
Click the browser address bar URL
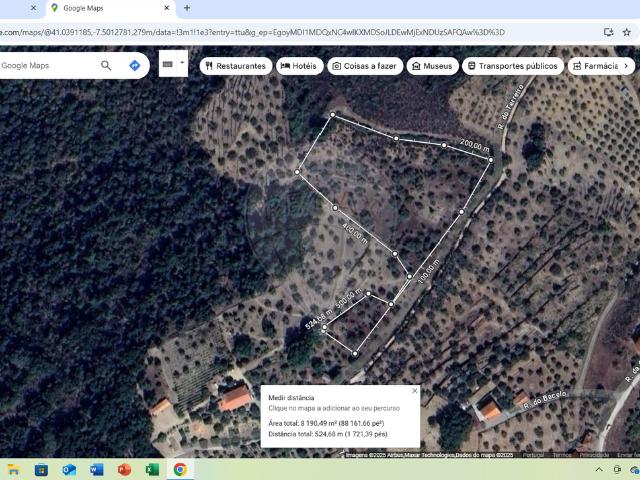coord(250,32)
